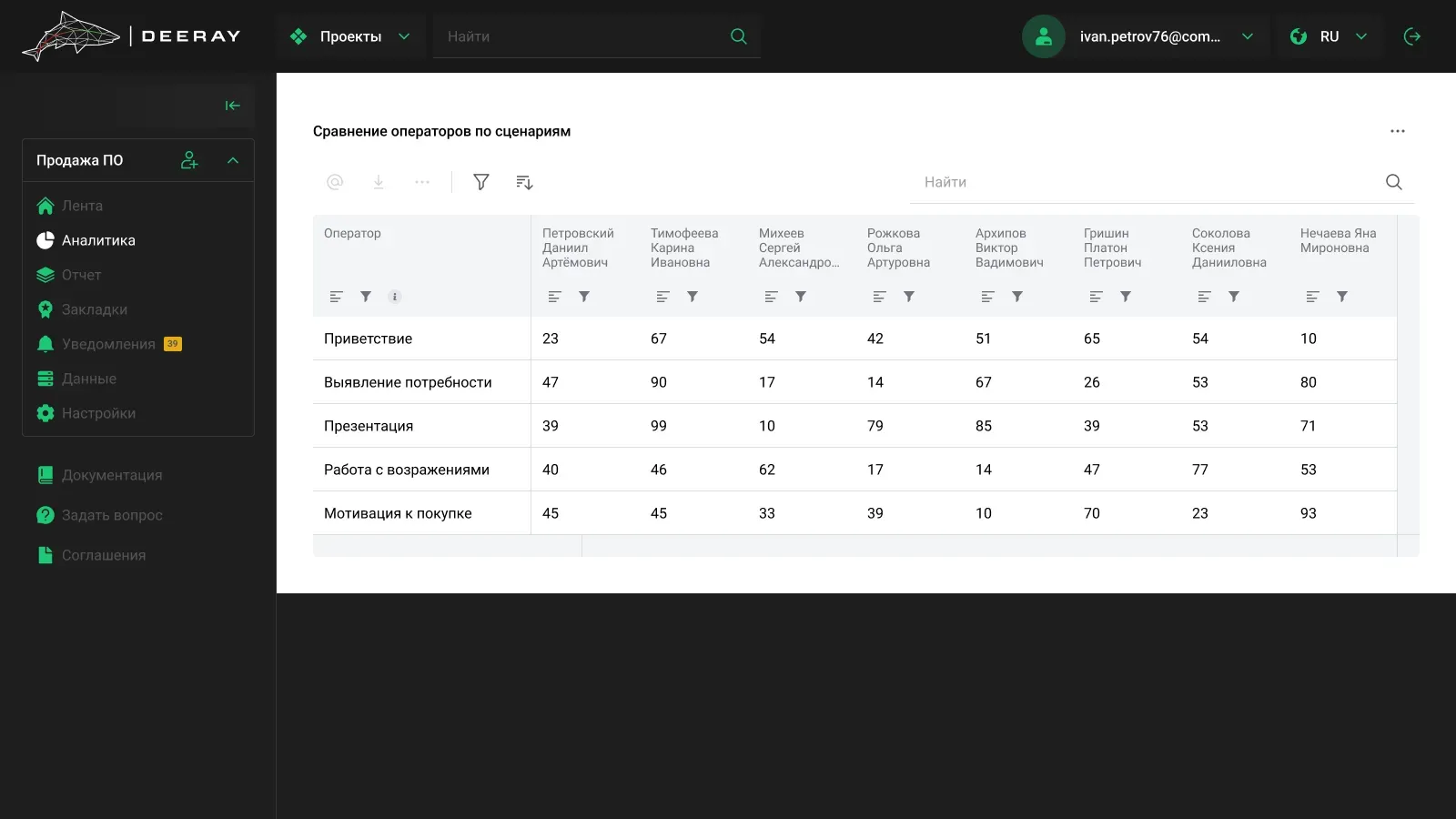Click the download icon in table toolbar

(x=379, y=182)
